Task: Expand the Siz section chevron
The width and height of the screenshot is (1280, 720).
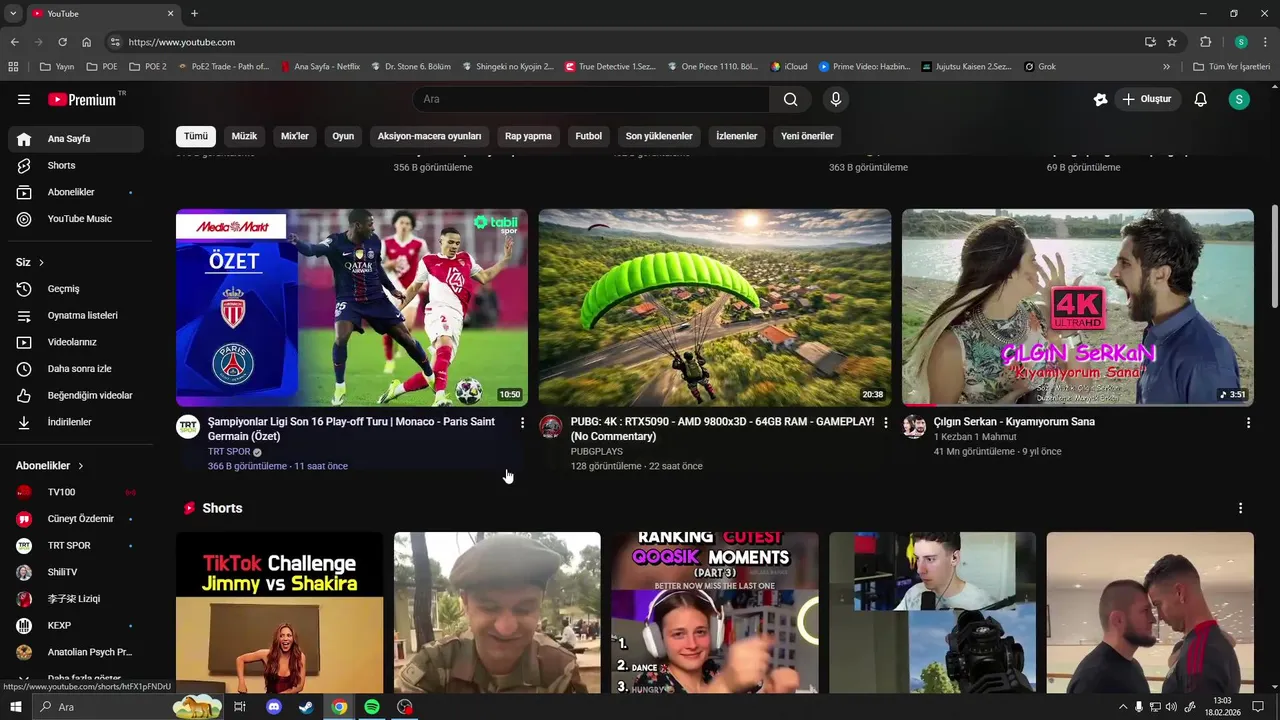Action: (41, 262)
